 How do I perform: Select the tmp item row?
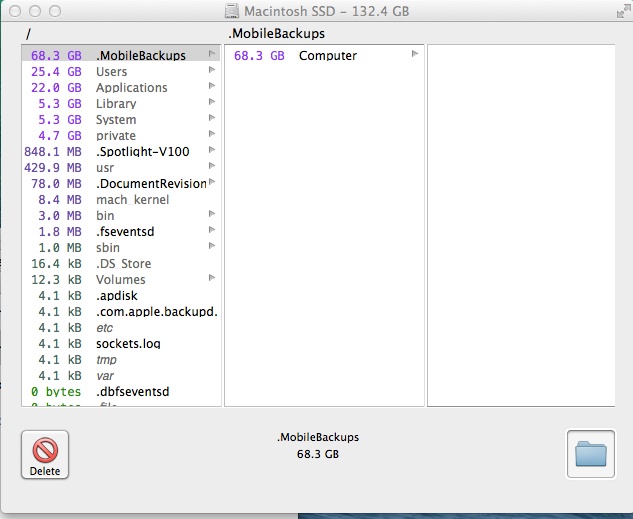pyautogui.click(x=121, y=360)
